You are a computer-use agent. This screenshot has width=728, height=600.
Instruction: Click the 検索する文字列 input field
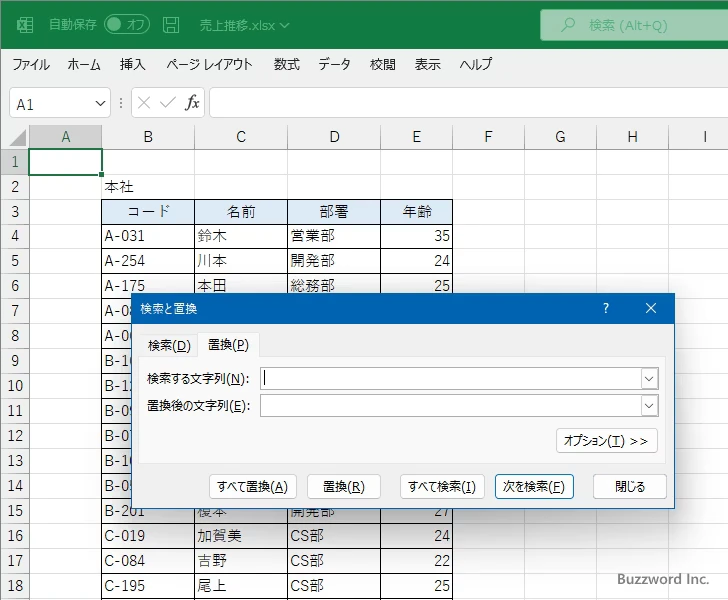(450, 378)
